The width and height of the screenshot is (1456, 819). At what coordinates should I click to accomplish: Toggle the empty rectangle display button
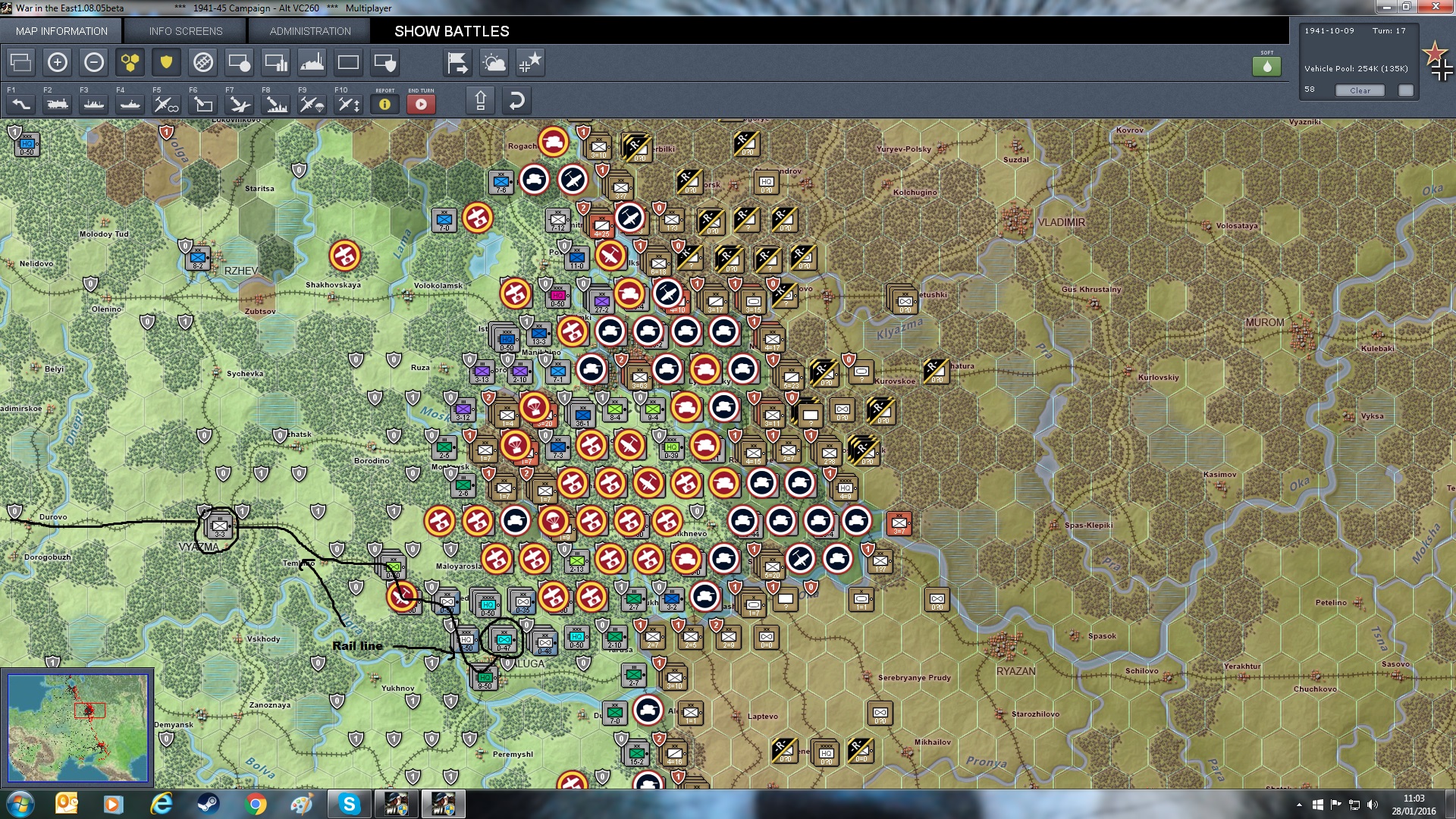(x=348, y=62)
